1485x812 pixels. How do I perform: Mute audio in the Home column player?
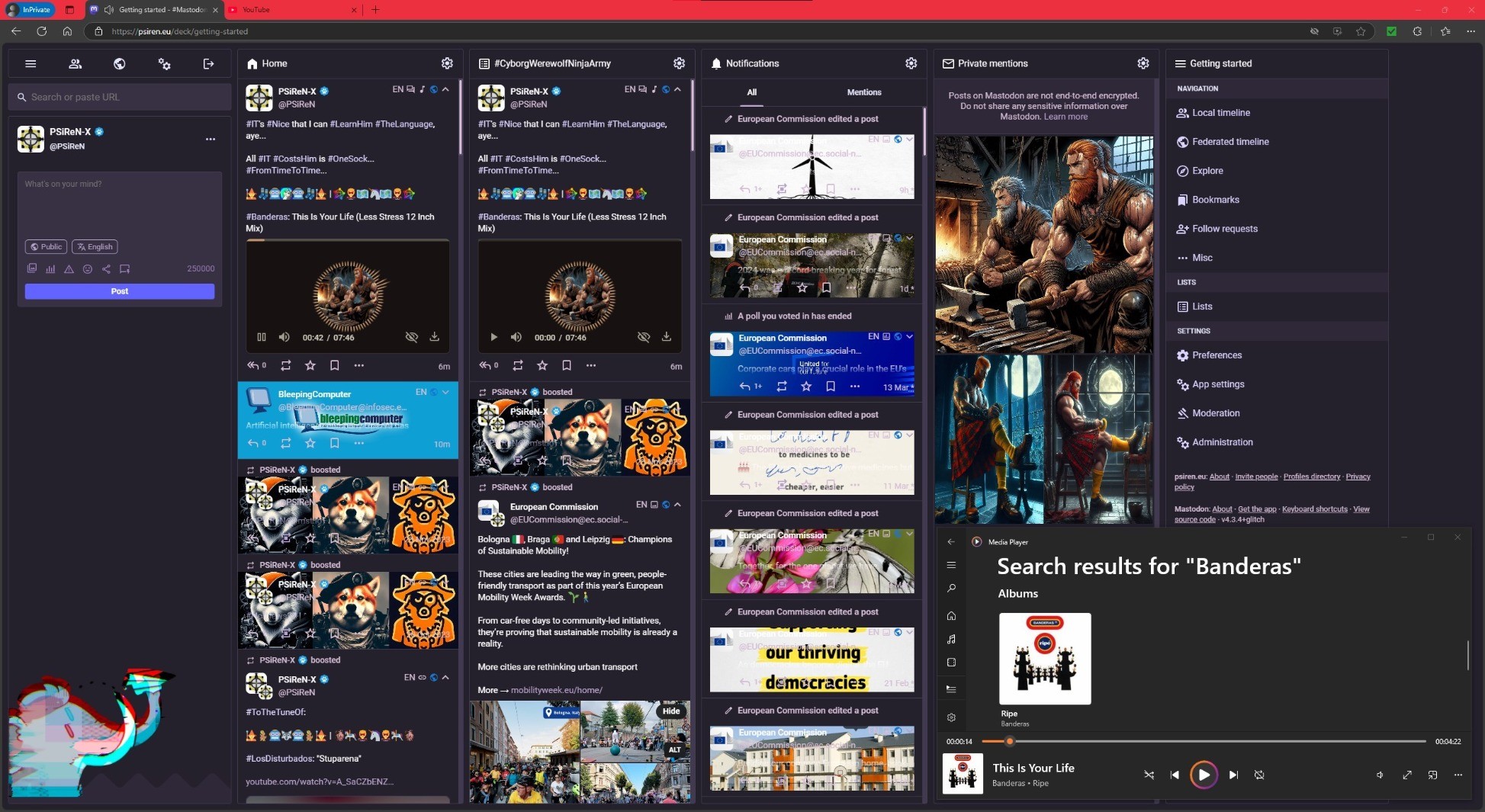click(284, 337)
